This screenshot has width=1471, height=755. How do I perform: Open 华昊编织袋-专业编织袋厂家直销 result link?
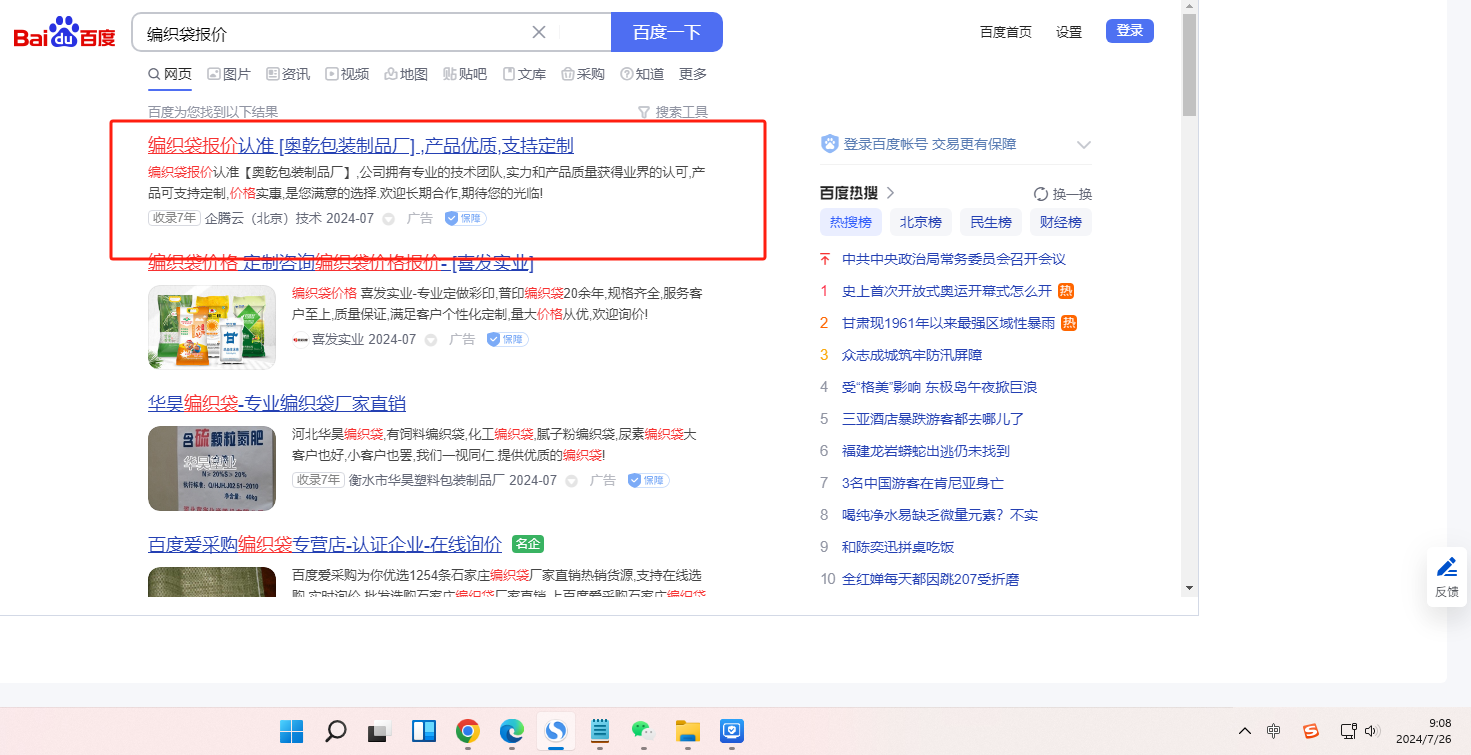(277, 403)
